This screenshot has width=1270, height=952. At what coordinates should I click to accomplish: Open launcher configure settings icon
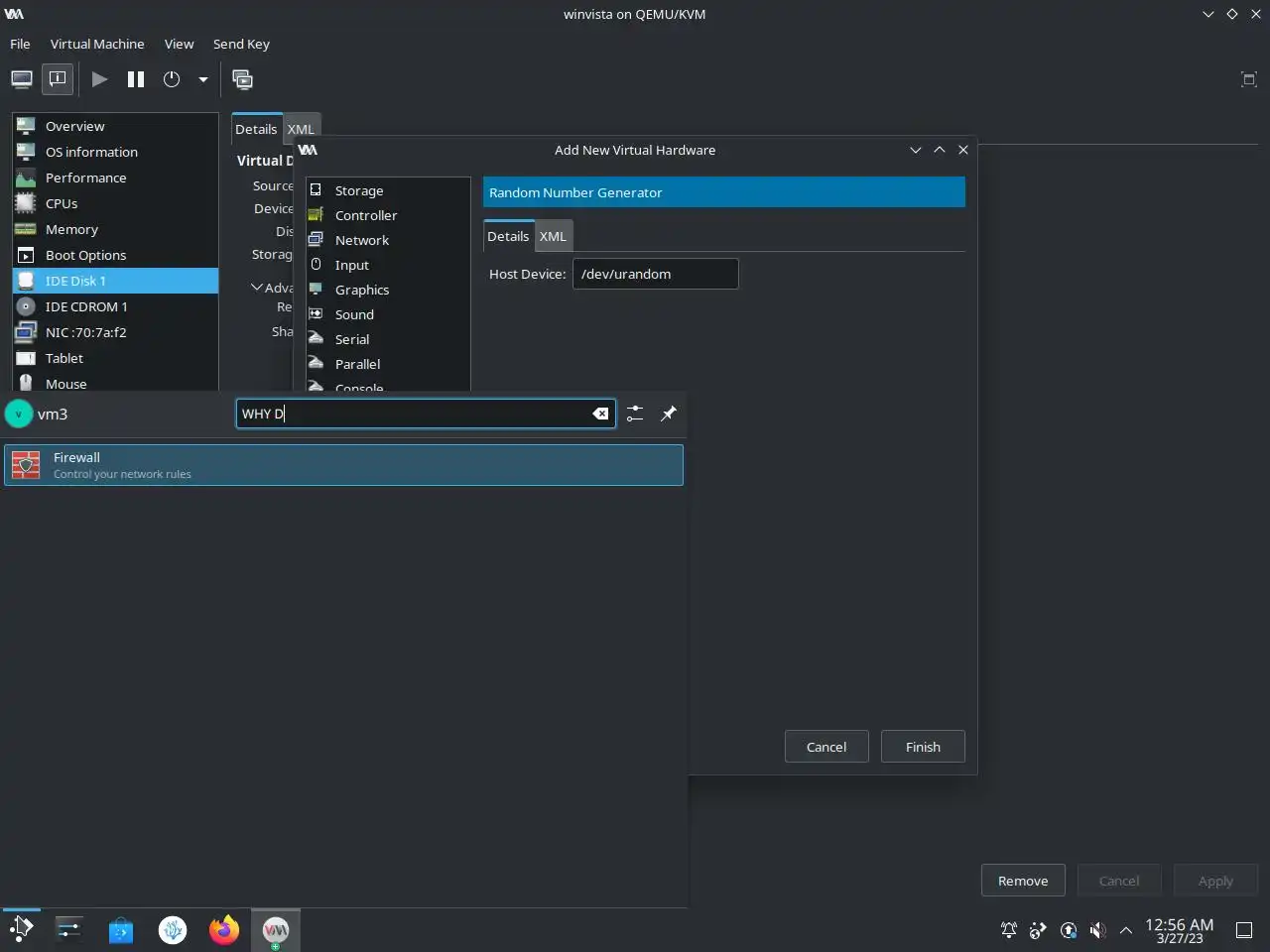(635, 414)
